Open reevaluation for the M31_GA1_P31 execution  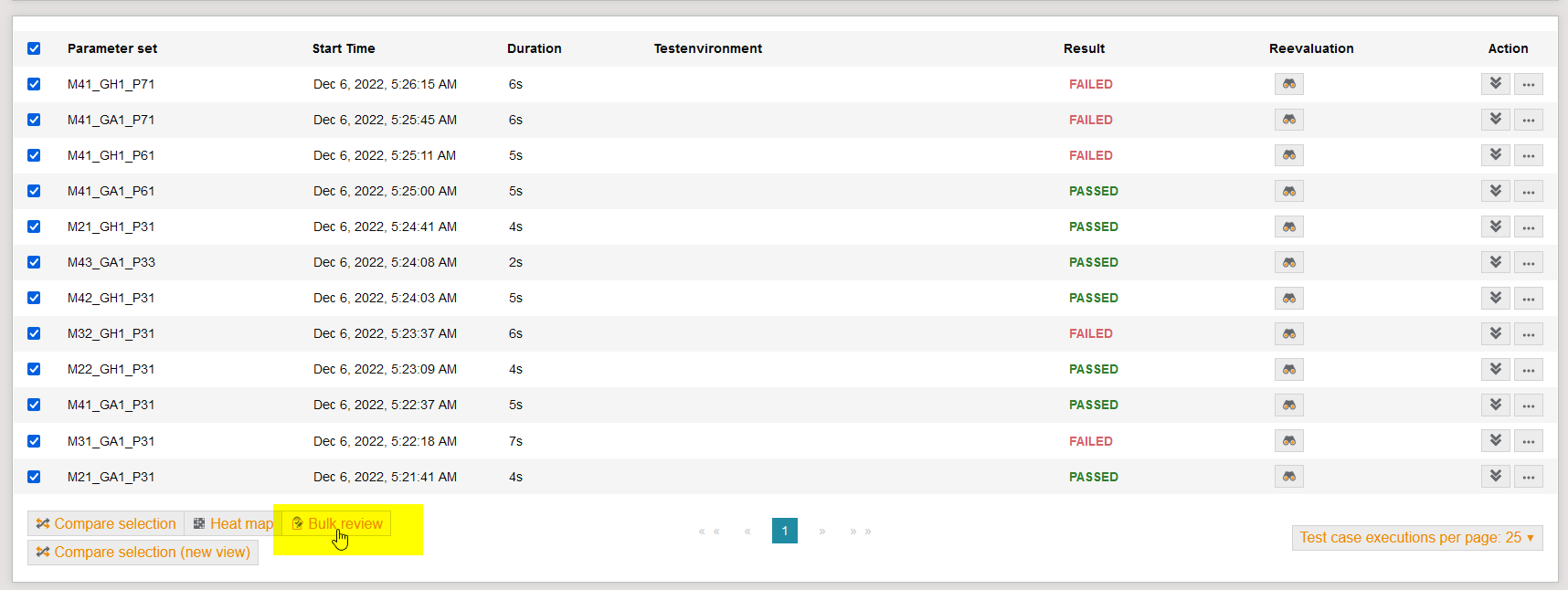tap(1288, 440)
